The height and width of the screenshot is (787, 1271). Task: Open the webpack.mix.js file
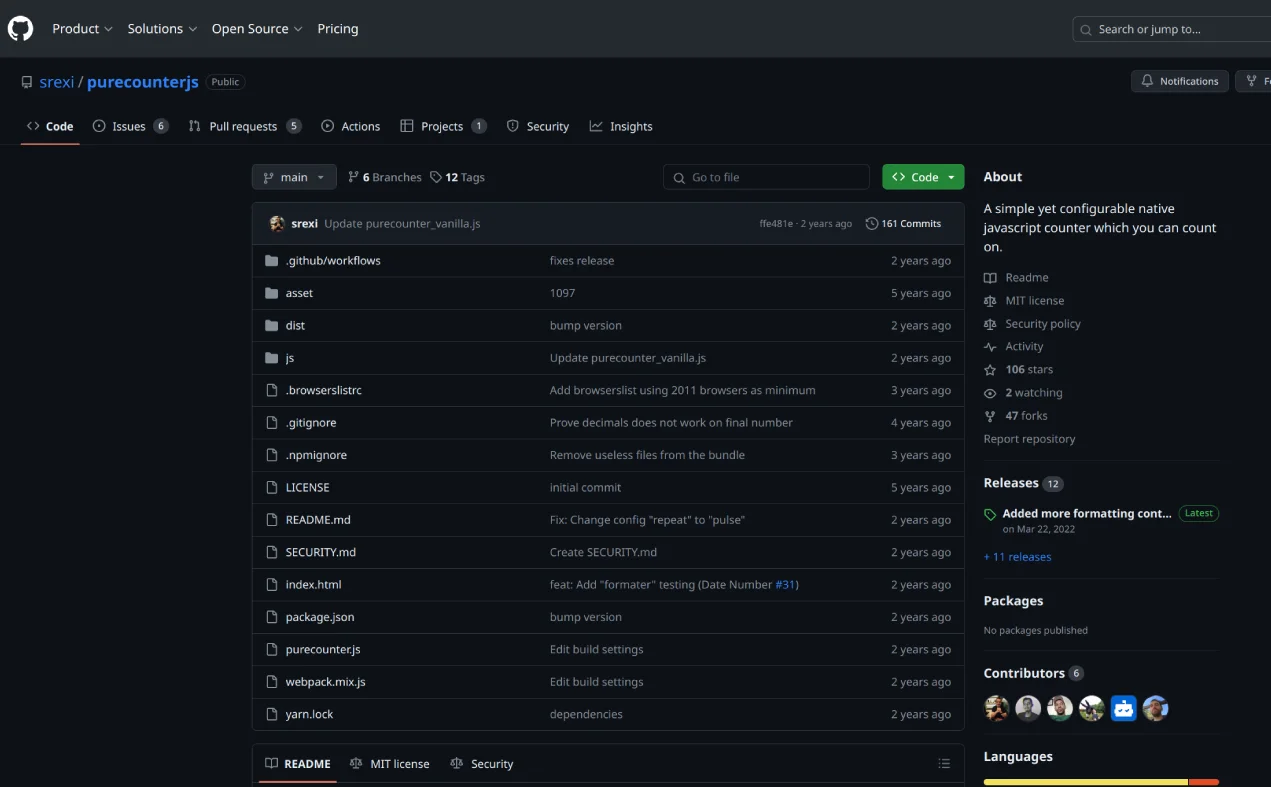tap(325, 682)
